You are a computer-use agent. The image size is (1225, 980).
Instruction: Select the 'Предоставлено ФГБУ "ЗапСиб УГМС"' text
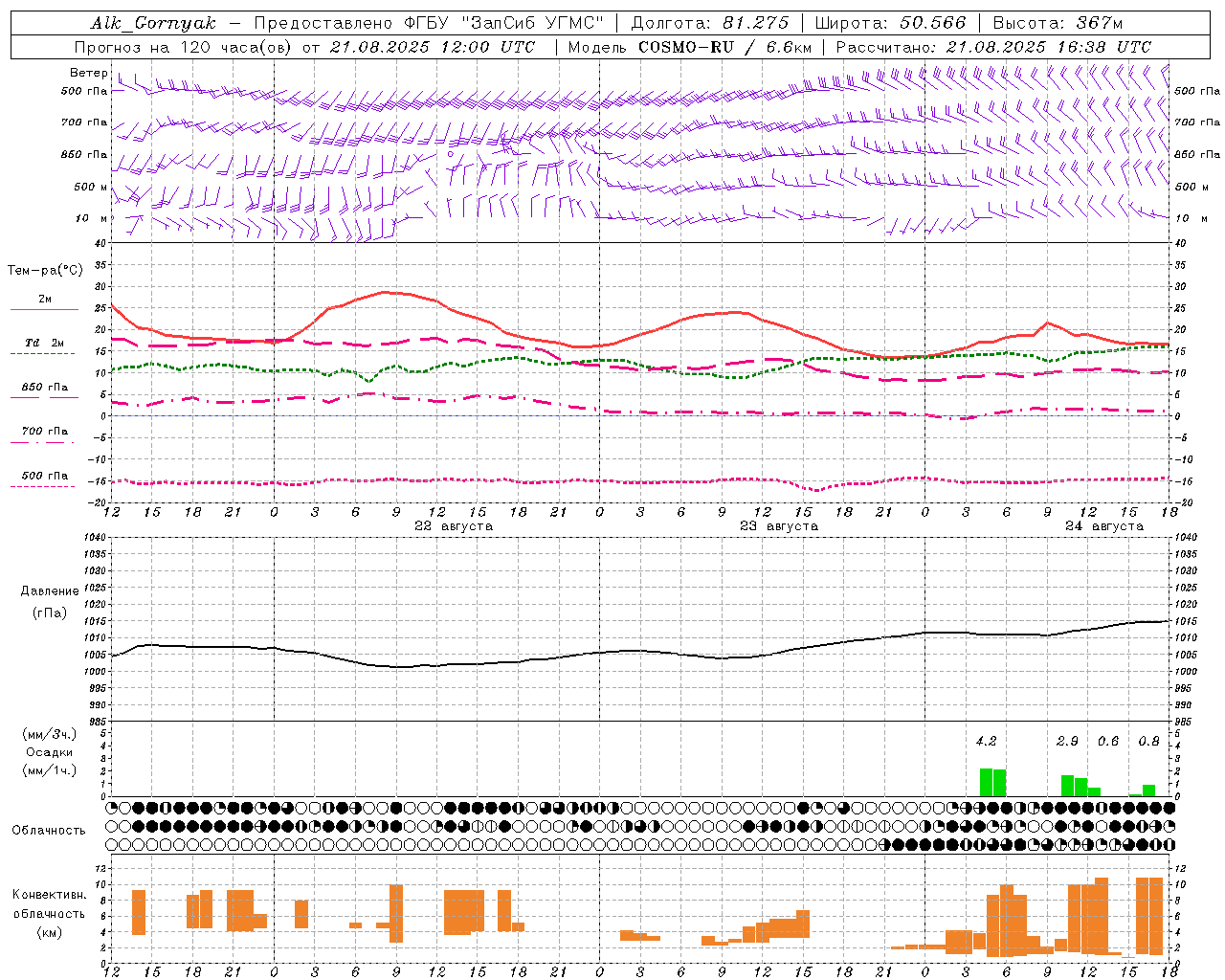(429, 23)
